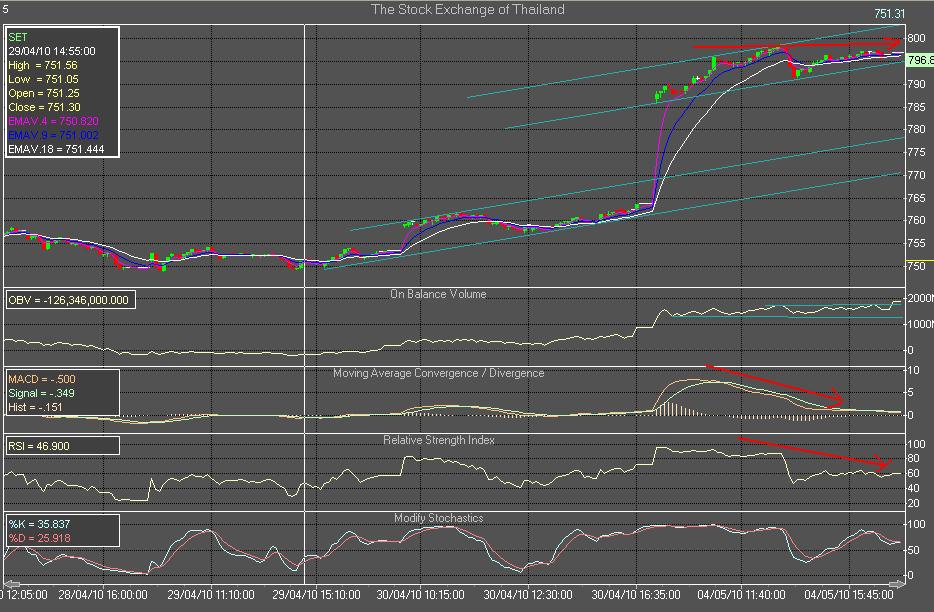
Task: Click the 780 price axis label
Action: tap(916, 129)
